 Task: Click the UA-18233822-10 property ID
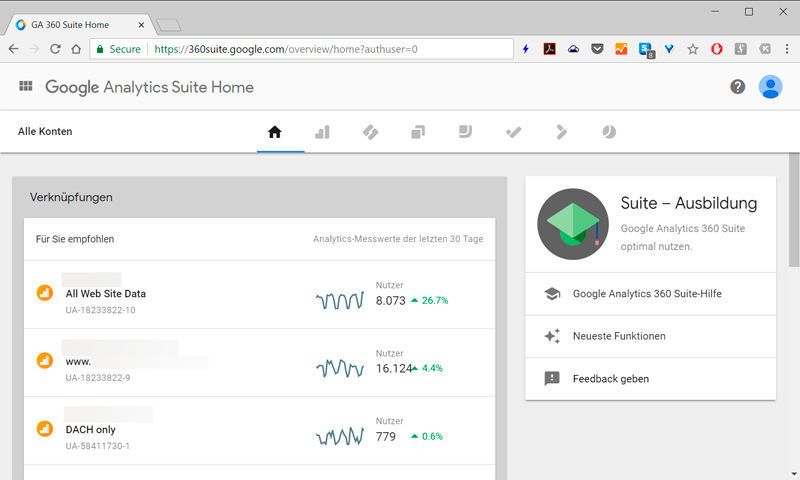(x=101, y=310)
